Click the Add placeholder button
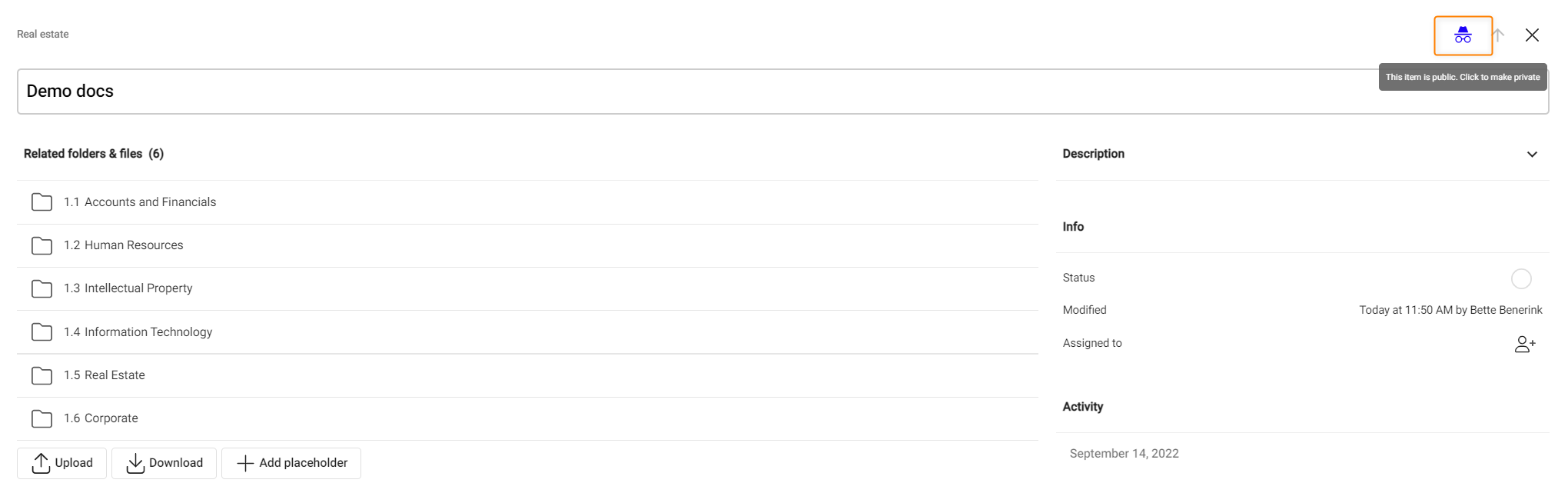 [291, 463]
